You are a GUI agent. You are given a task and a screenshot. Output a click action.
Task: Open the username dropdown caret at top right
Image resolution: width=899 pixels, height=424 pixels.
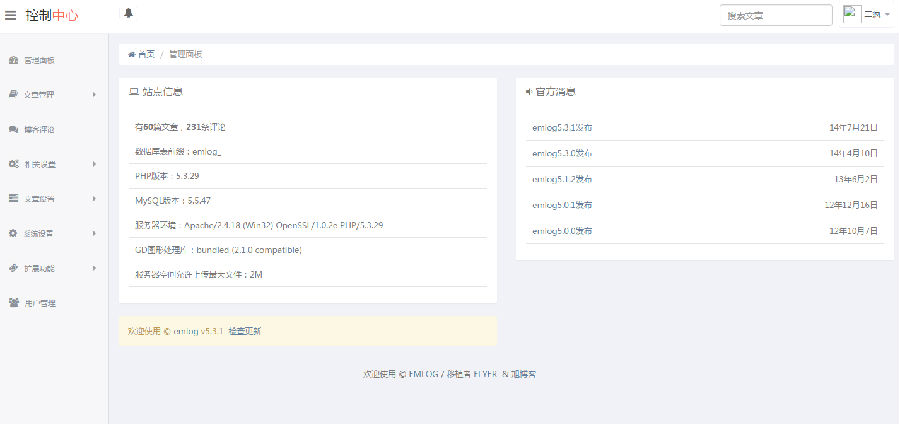(887, 15)
